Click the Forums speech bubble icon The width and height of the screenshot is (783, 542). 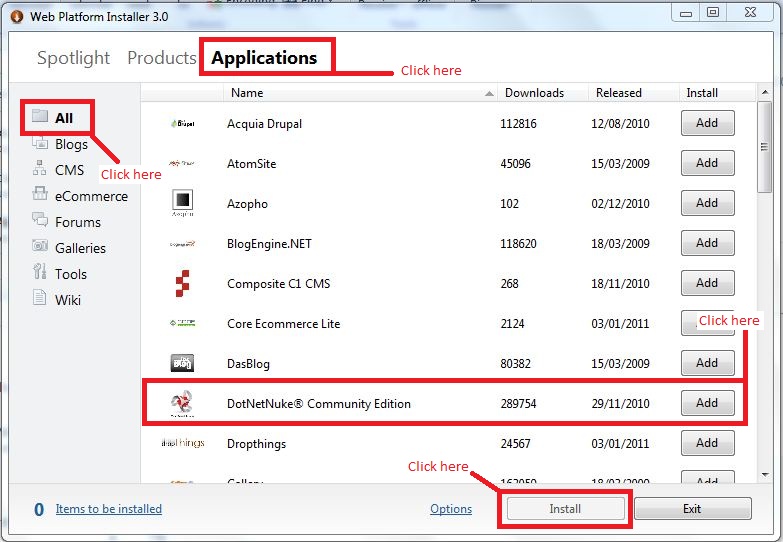[40, 219]
